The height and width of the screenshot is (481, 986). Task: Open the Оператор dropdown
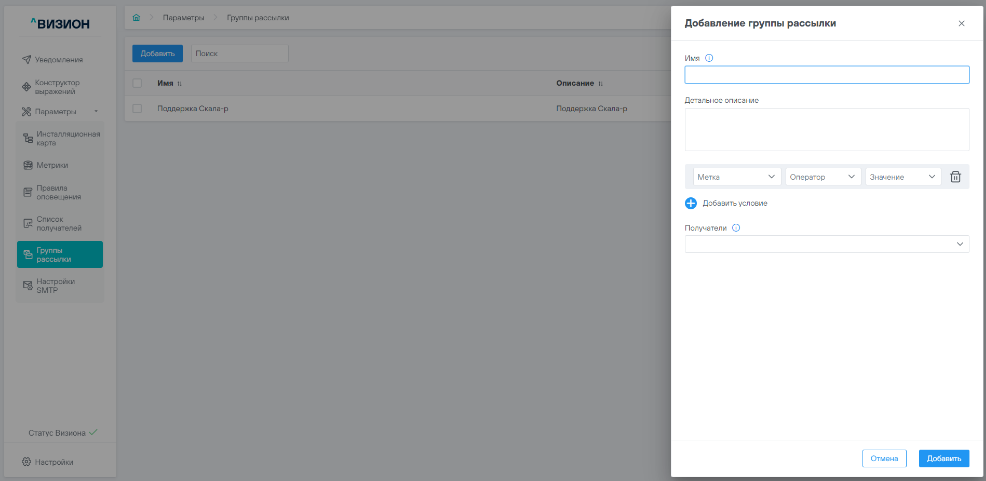click(x=823, y=177)
